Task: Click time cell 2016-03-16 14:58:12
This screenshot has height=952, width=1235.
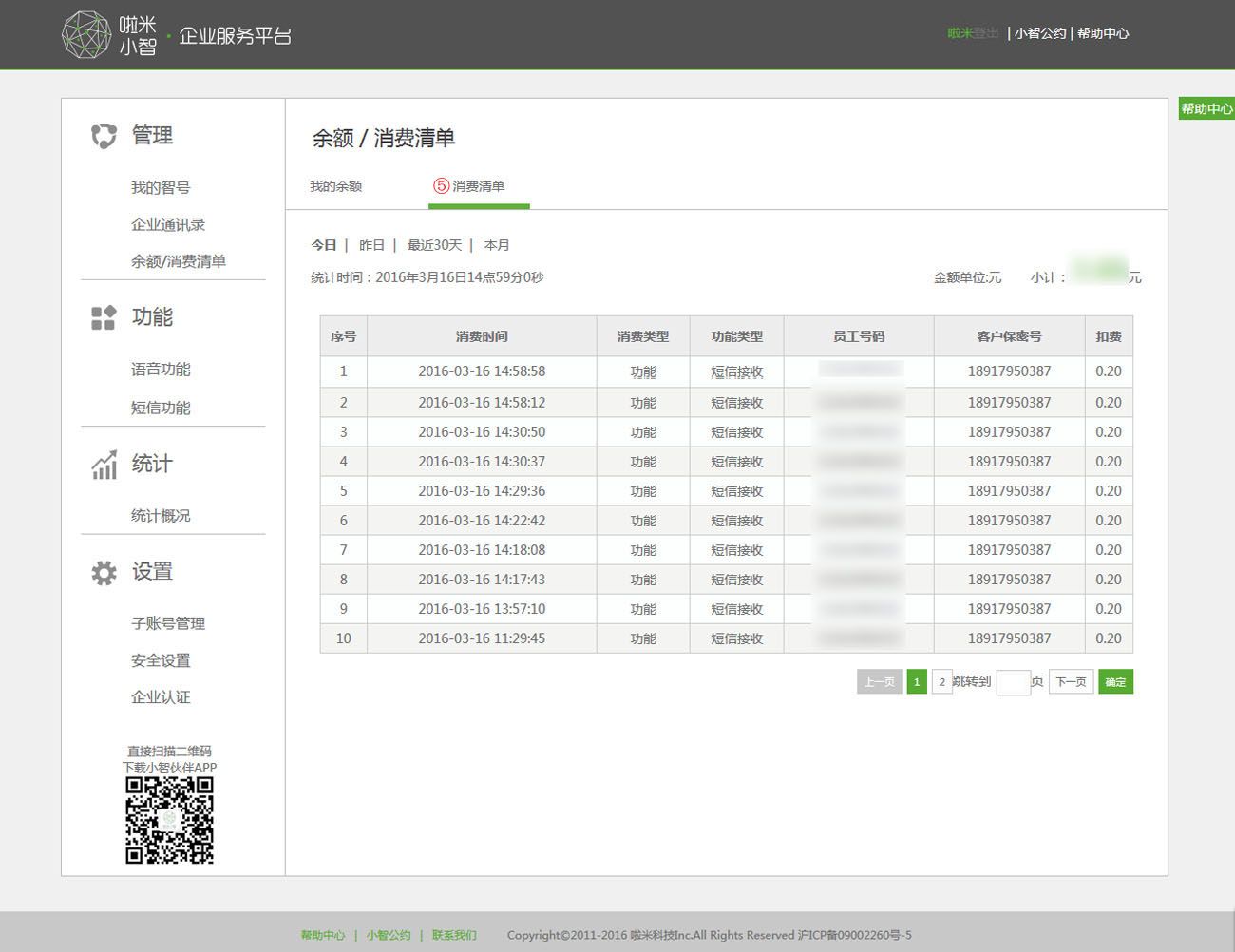Action: click(x=482, y=403)
